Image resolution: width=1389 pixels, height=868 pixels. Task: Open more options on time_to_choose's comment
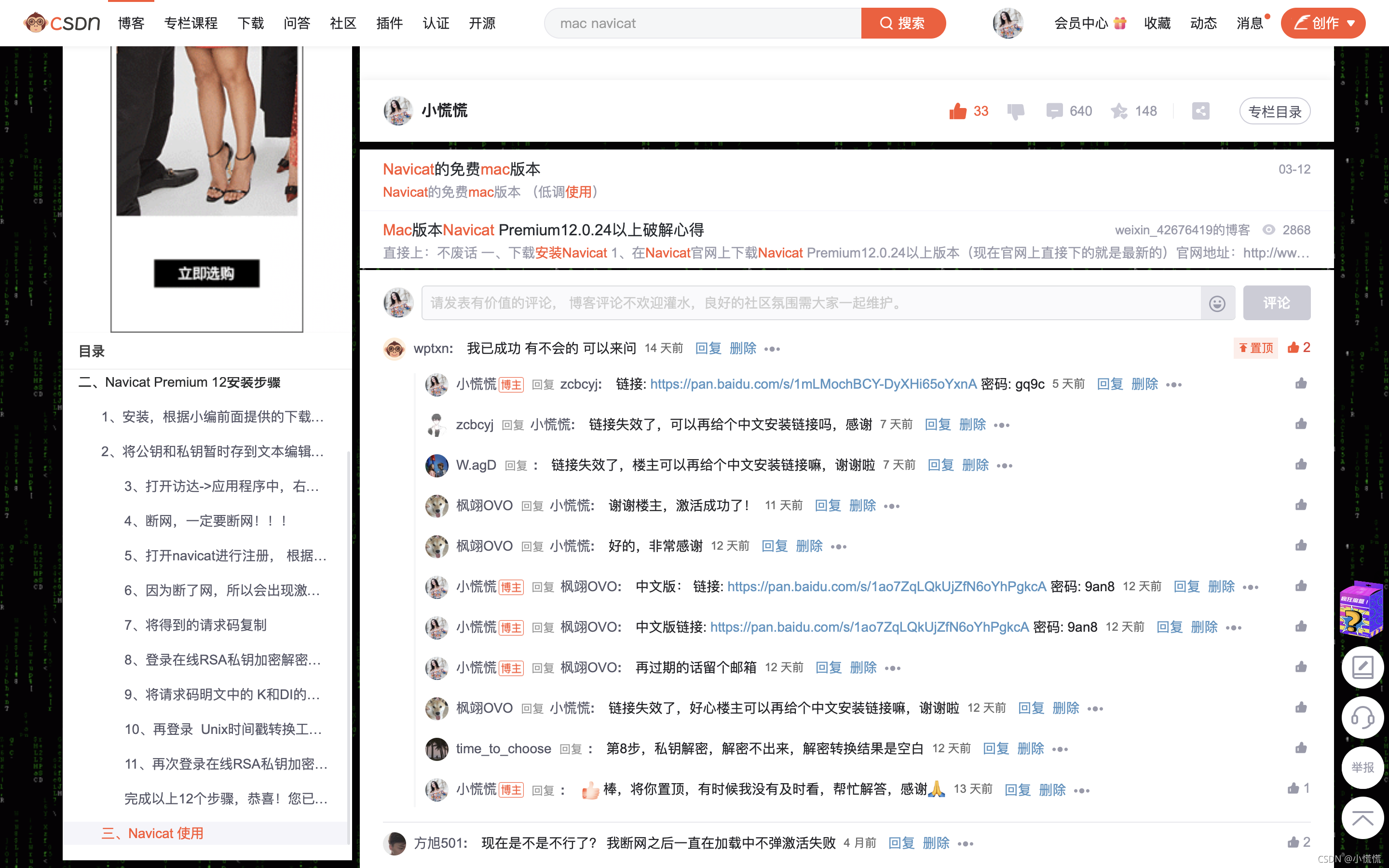click(x=1060, y=749)
